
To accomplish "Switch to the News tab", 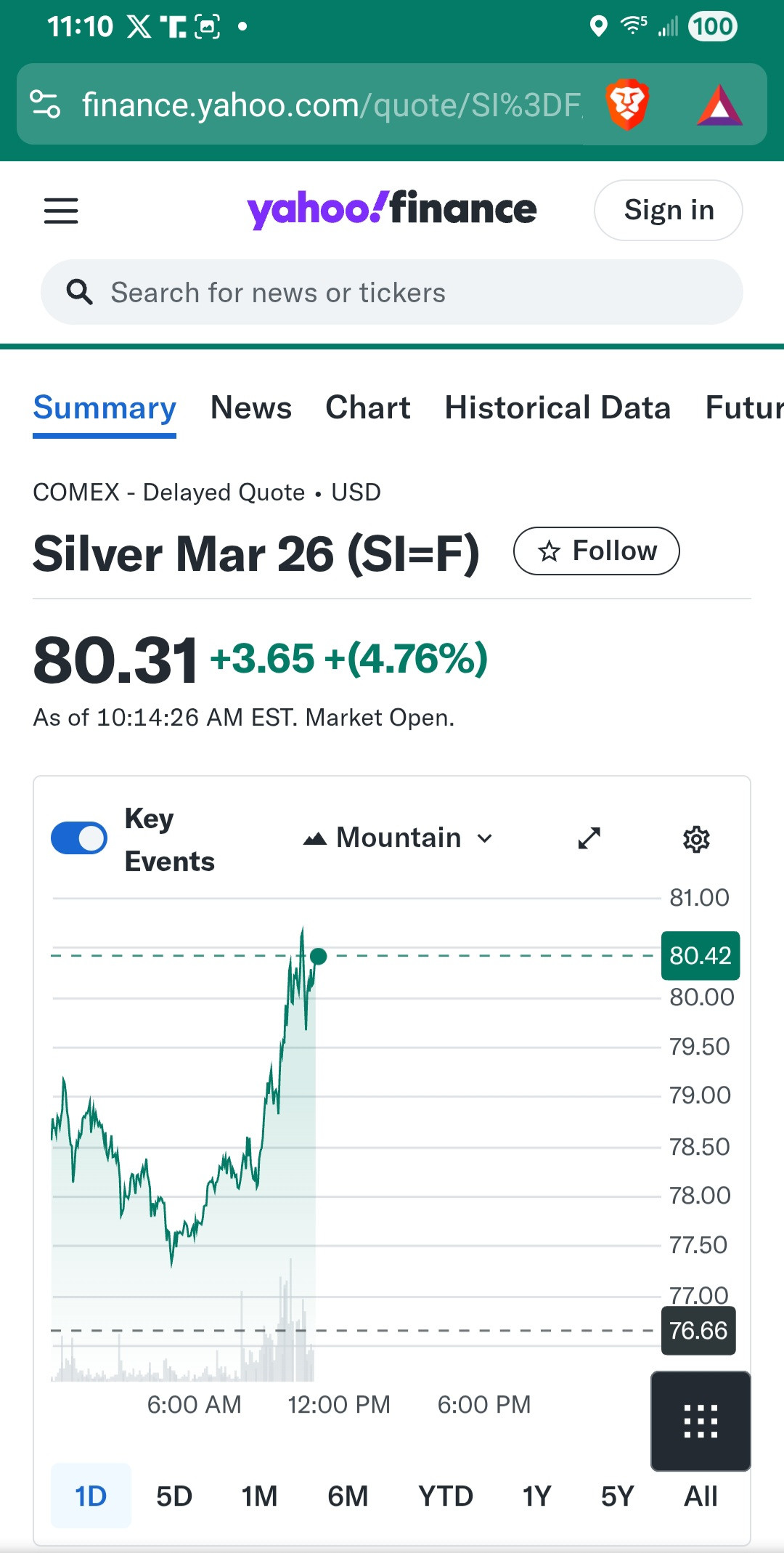I will pyautogui.click(x=251, y=407).
